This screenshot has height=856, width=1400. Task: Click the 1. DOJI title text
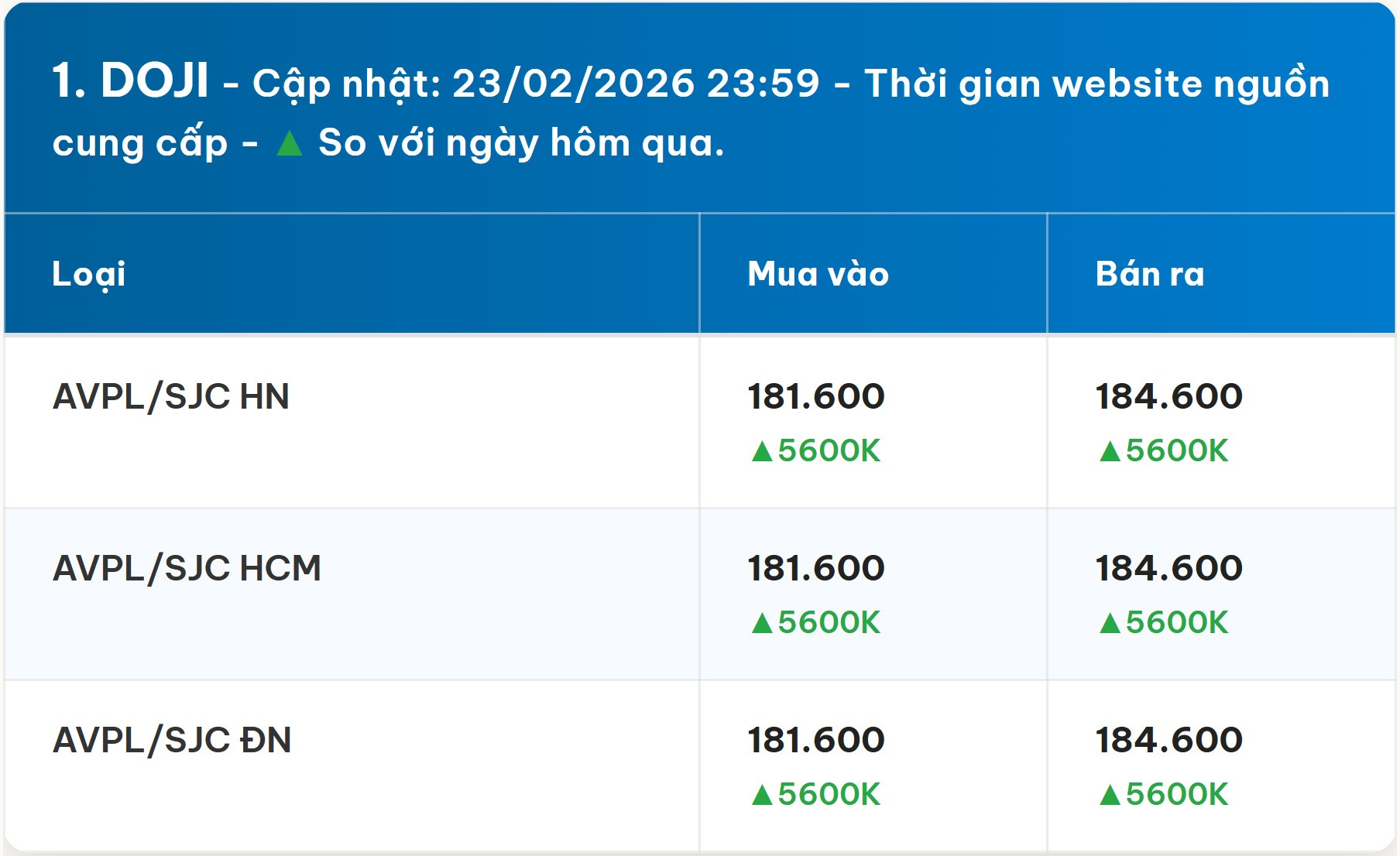coord(130,80)
